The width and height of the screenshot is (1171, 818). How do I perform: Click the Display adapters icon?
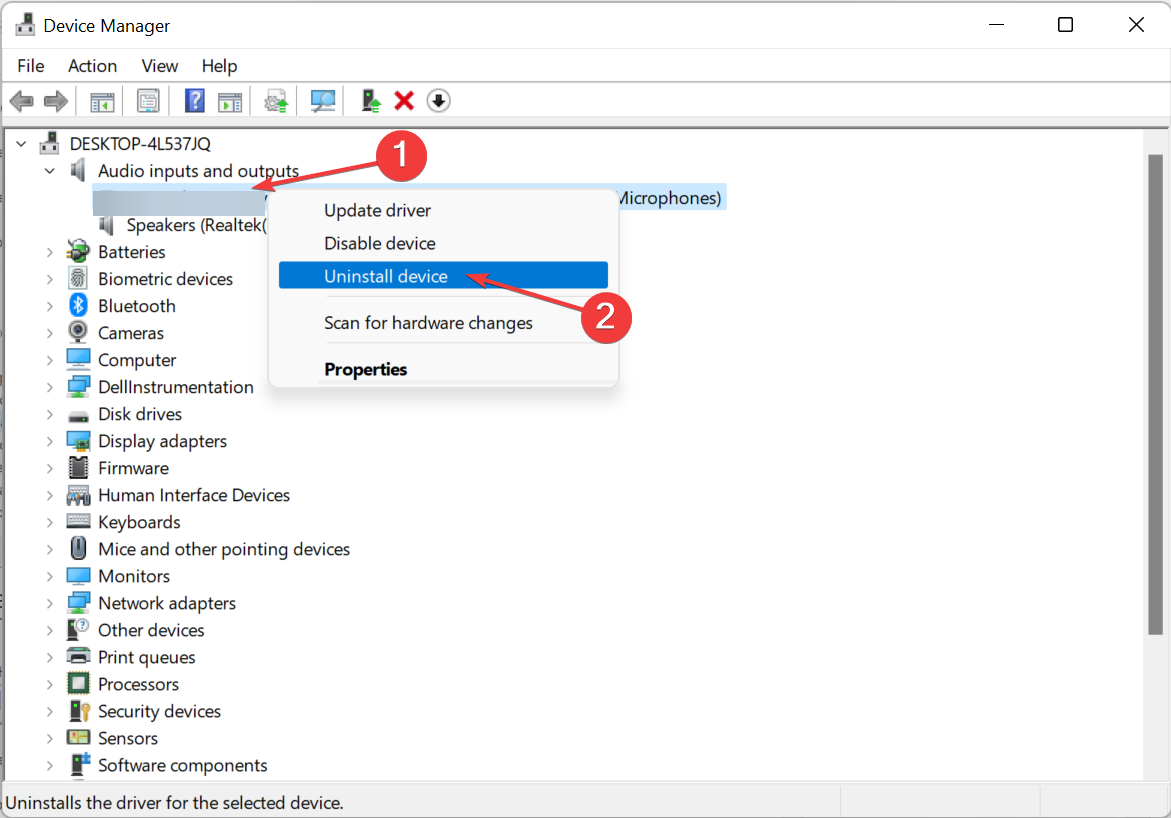[78, 441]
